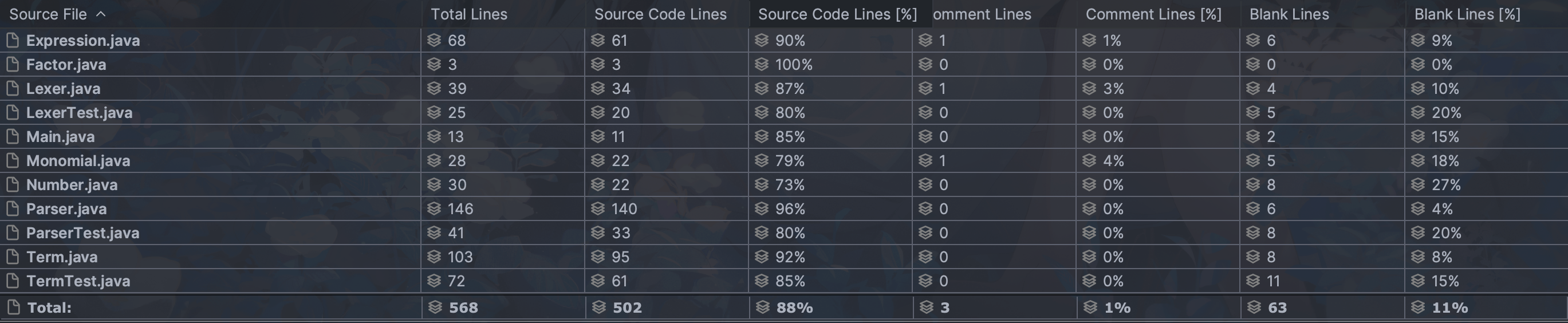Select the Main.java row

point(784,136)
